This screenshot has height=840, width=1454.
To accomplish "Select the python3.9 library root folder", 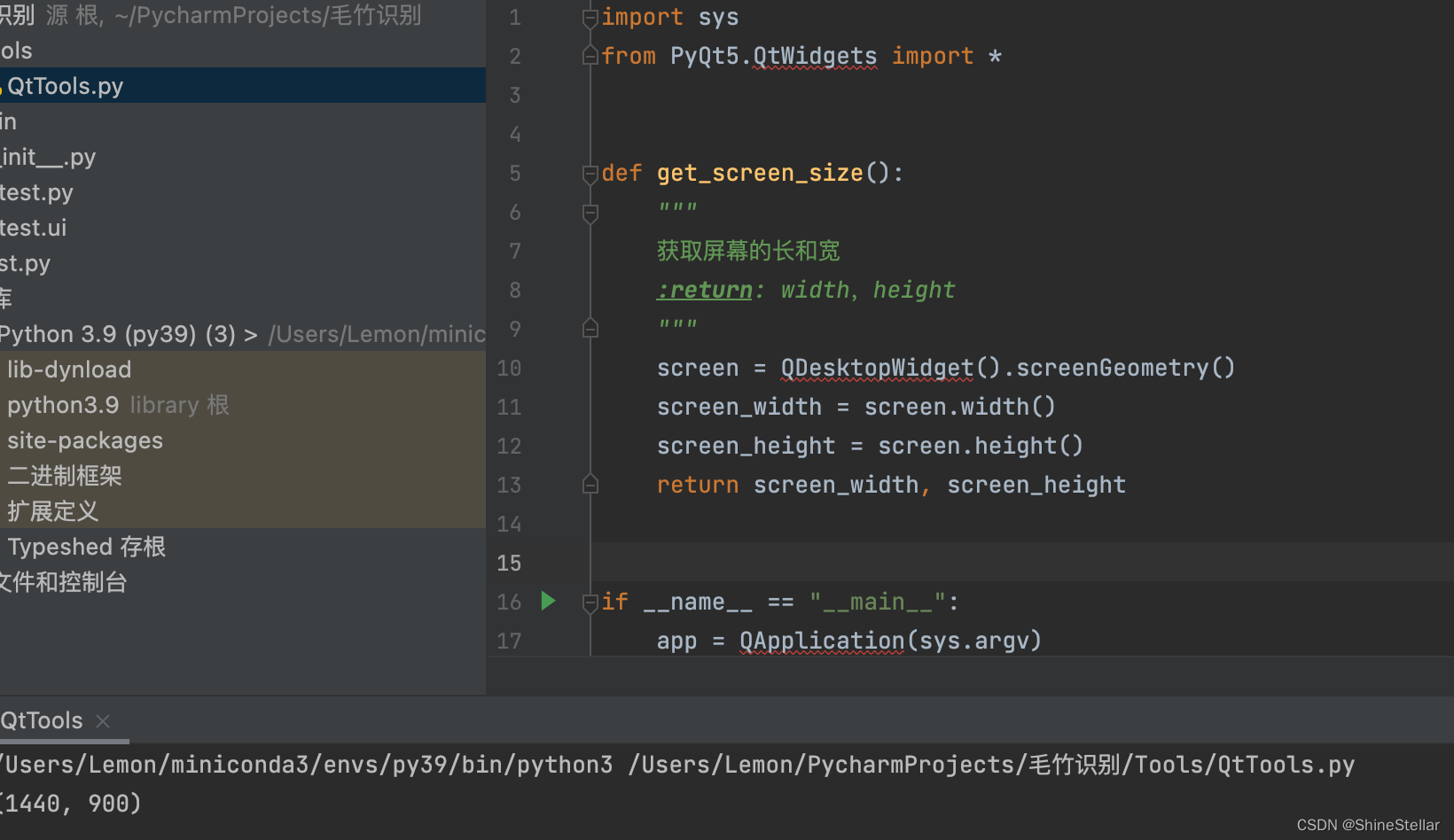I will click(118, 405).
